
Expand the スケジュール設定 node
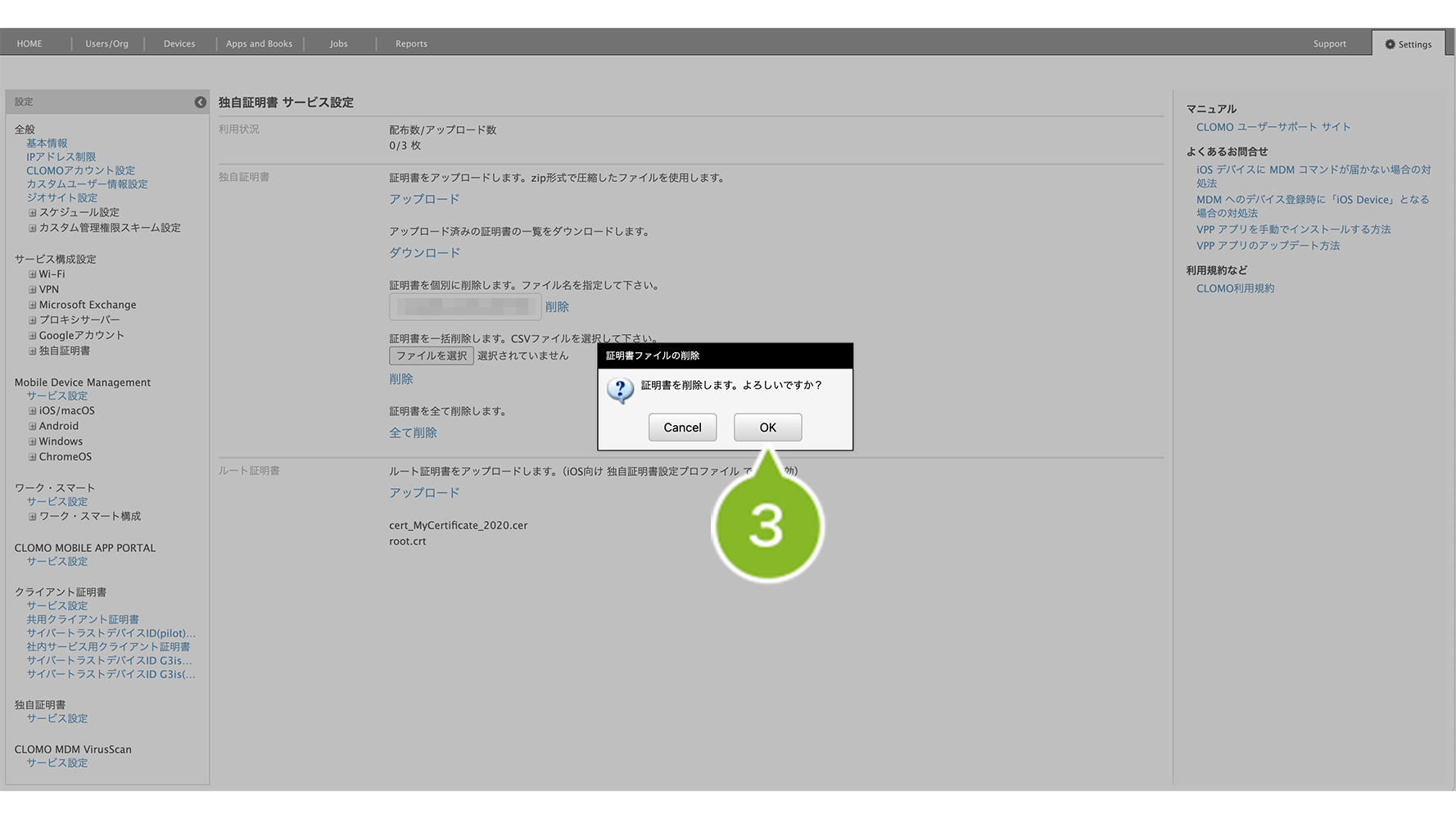coord(33,213)
